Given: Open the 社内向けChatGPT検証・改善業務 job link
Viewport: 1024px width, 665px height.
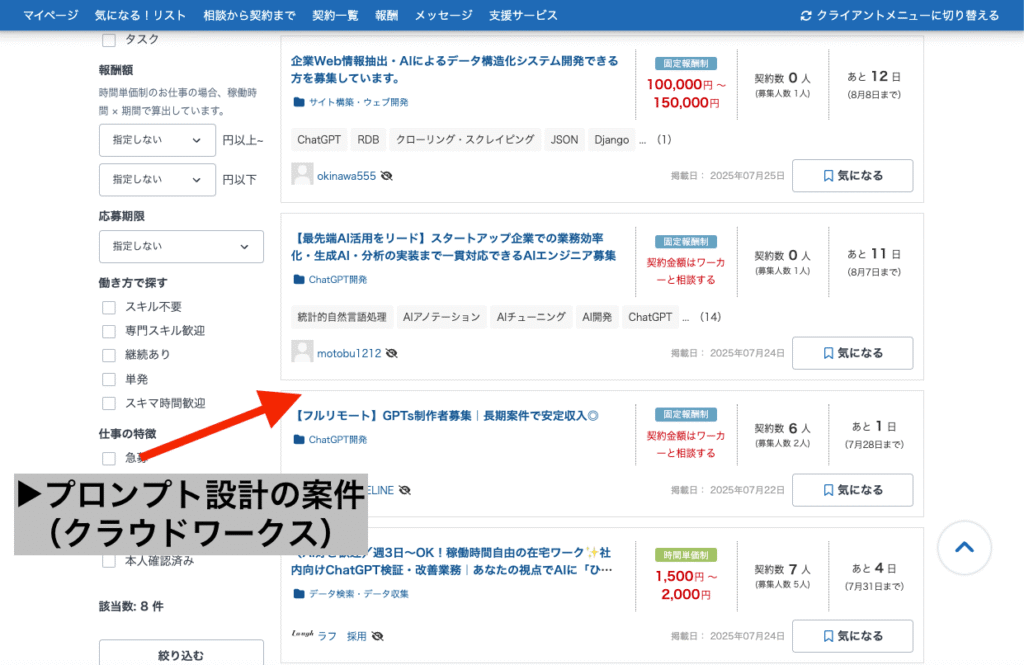Looking at the screenshot, I should 451,561.
